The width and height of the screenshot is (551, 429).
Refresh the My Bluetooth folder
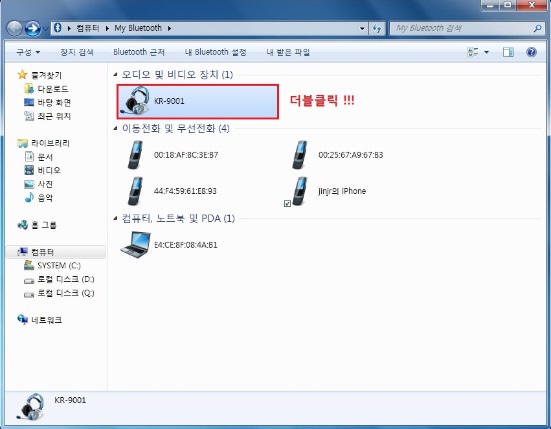(377, 28)
